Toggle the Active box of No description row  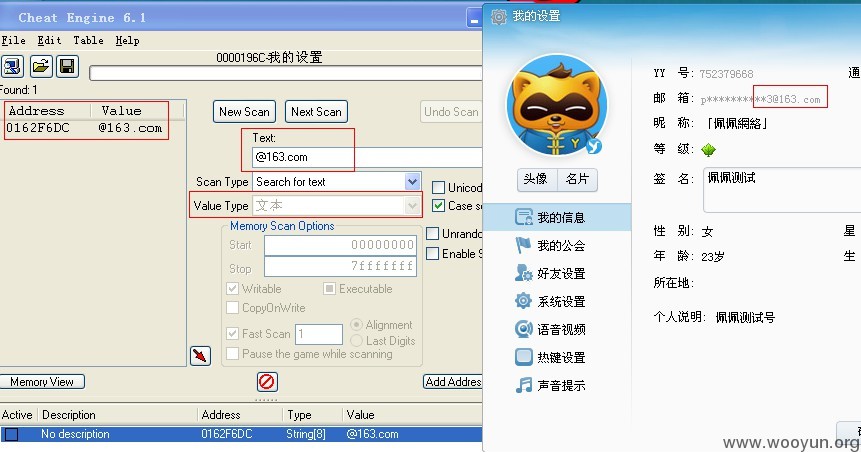pos(11,434)
